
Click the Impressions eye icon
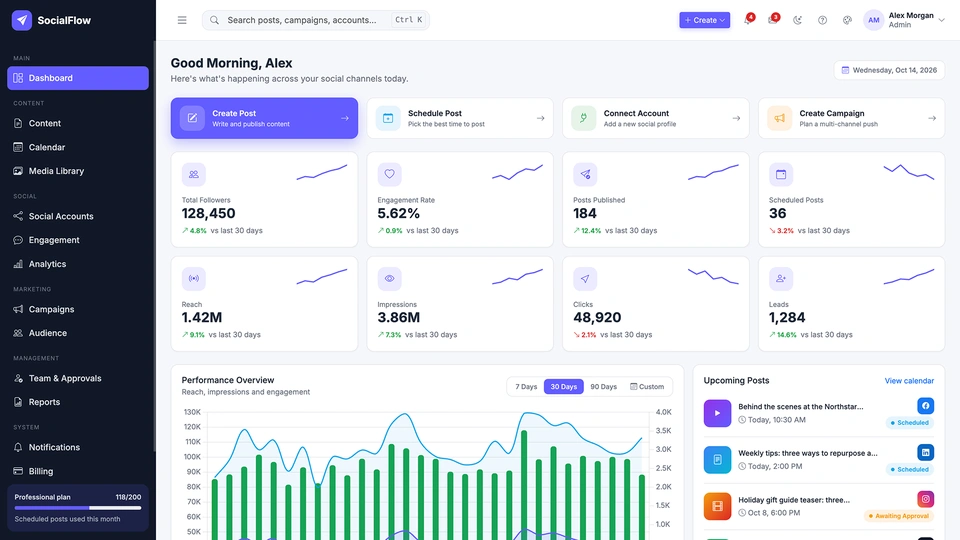coord(389,279)
